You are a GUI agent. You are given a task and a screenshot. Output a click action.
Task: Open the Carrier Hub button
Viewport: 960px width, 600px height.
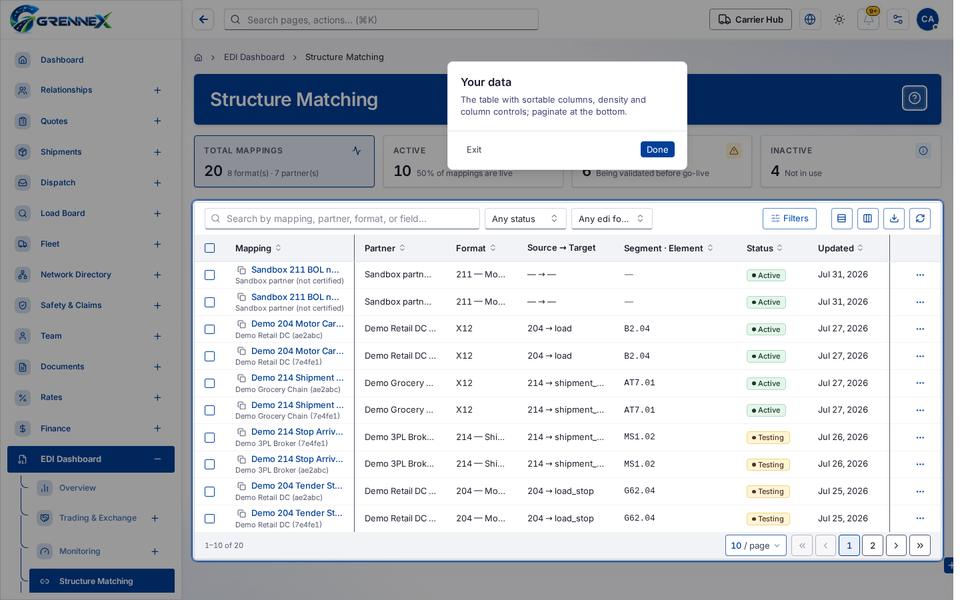[750, 20]
